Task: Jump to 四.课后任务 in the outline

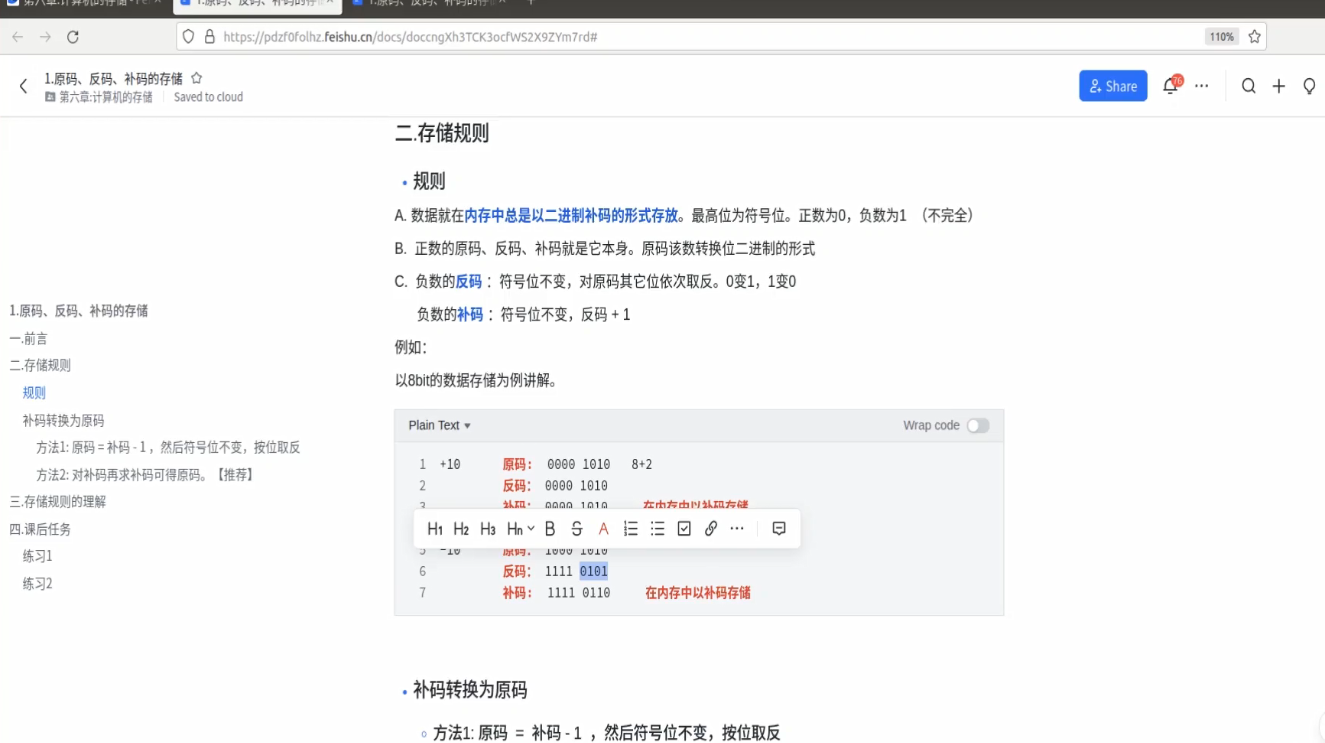Action: [x=40, y=529]
